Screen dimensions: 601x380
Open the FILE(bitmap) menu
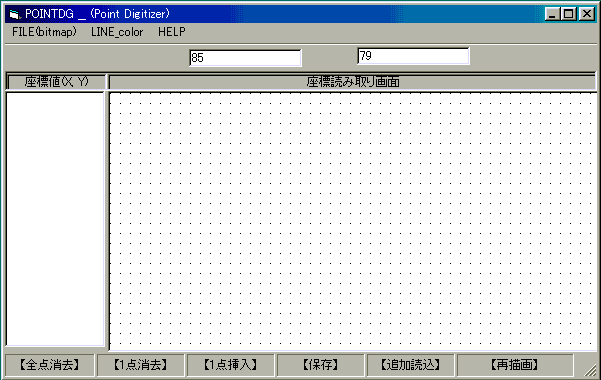[44, 32]
